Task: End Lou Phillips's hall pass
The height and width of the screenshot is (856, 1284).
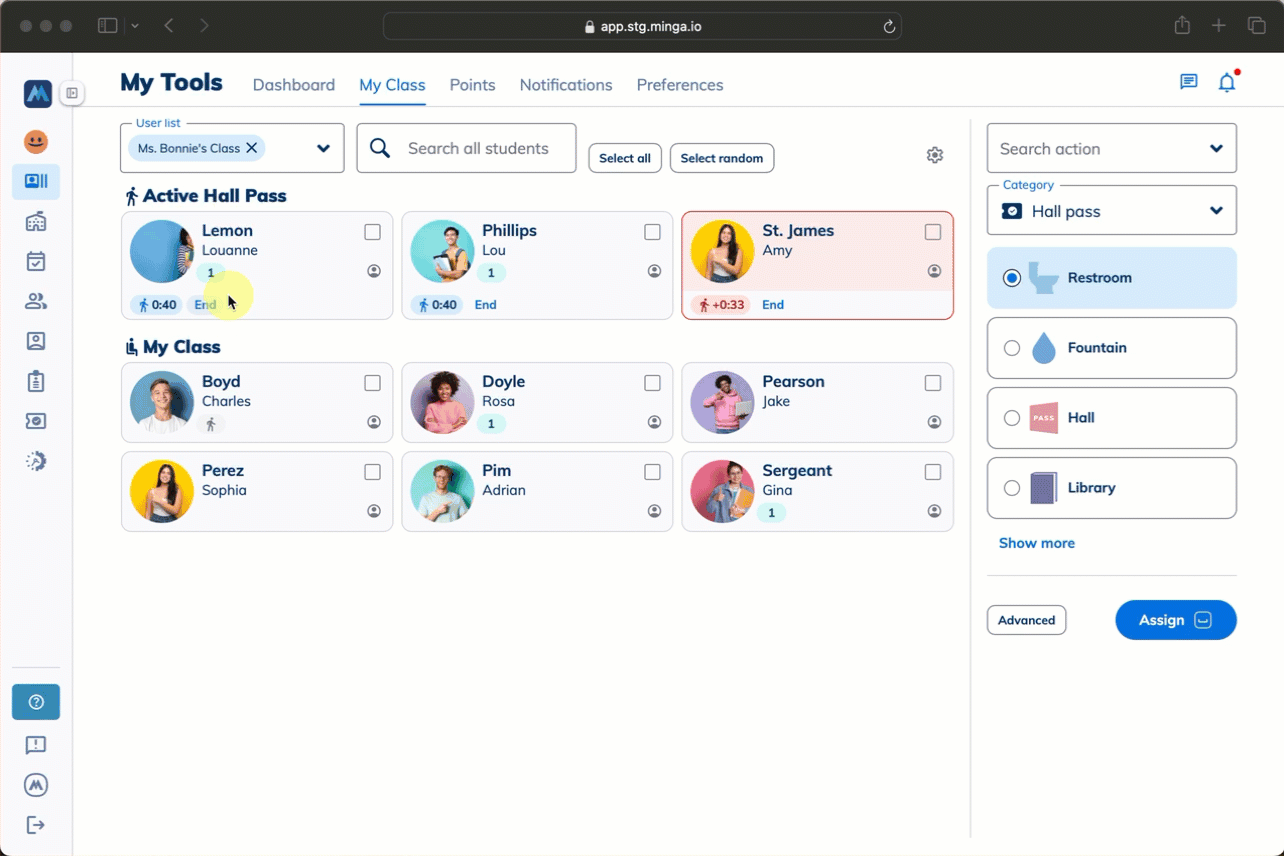Action: 485,305
